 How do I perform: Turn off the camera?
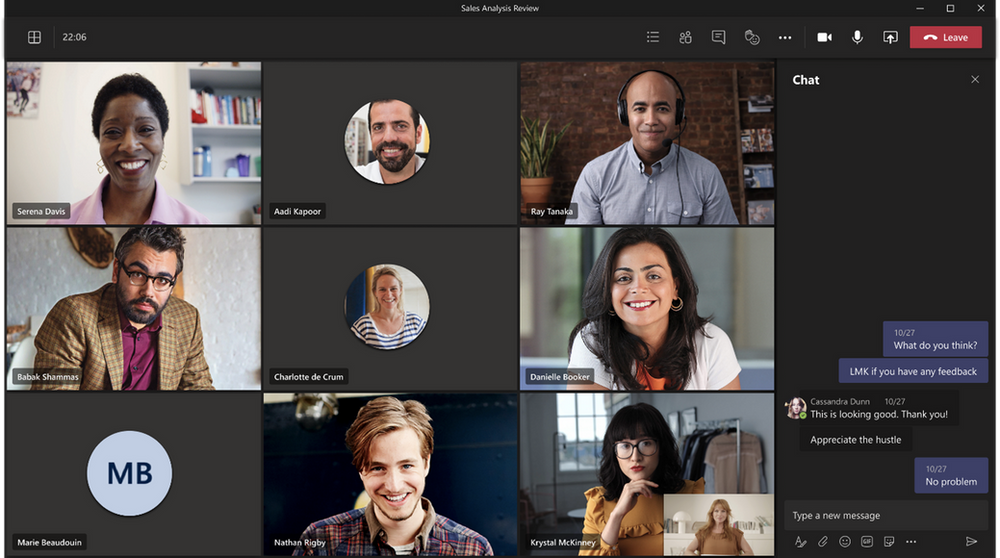pos(825,37)
